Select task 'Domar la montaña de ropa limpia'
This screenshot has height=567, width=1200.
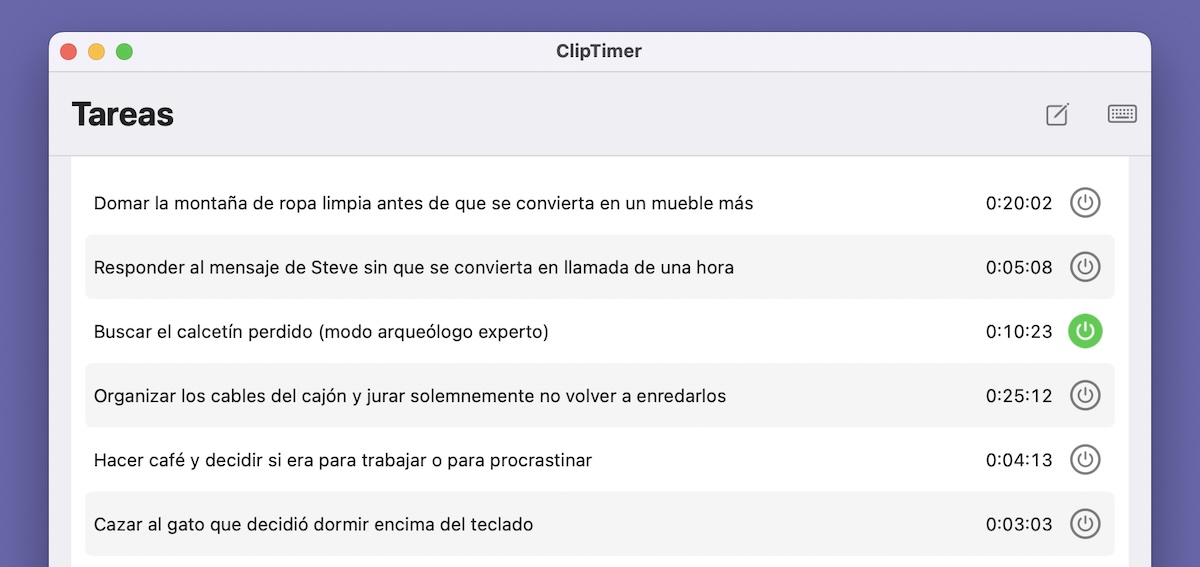(600, 203)
